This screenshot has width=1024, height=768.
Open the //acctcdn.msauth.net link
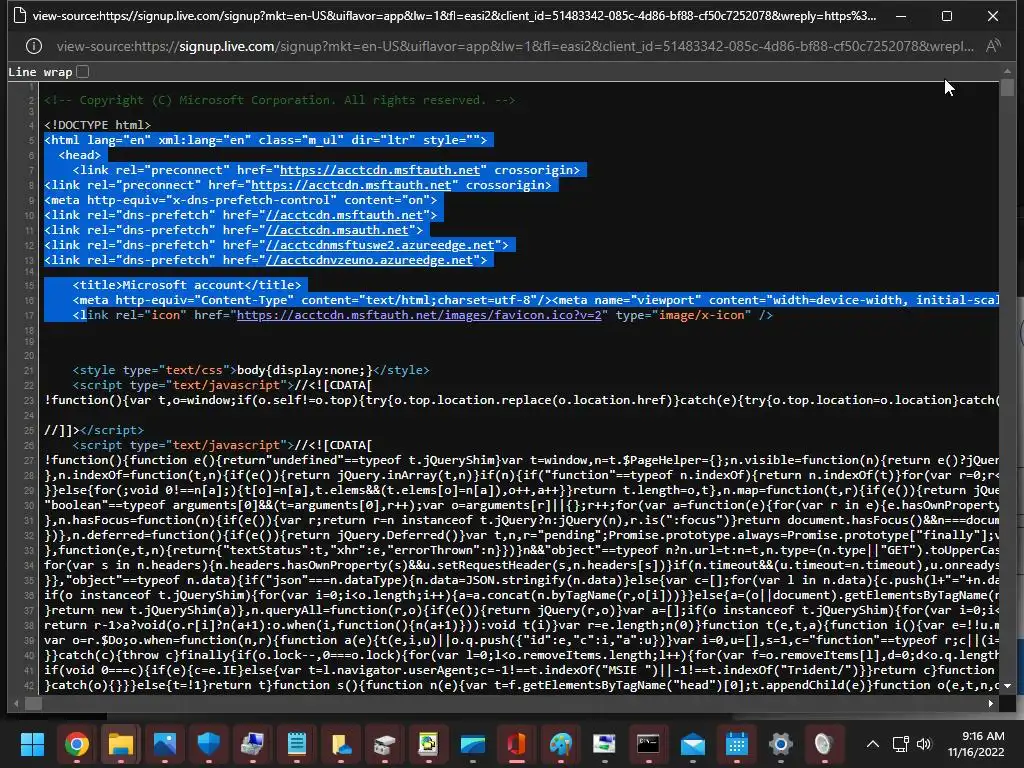[x=337, y=230]
